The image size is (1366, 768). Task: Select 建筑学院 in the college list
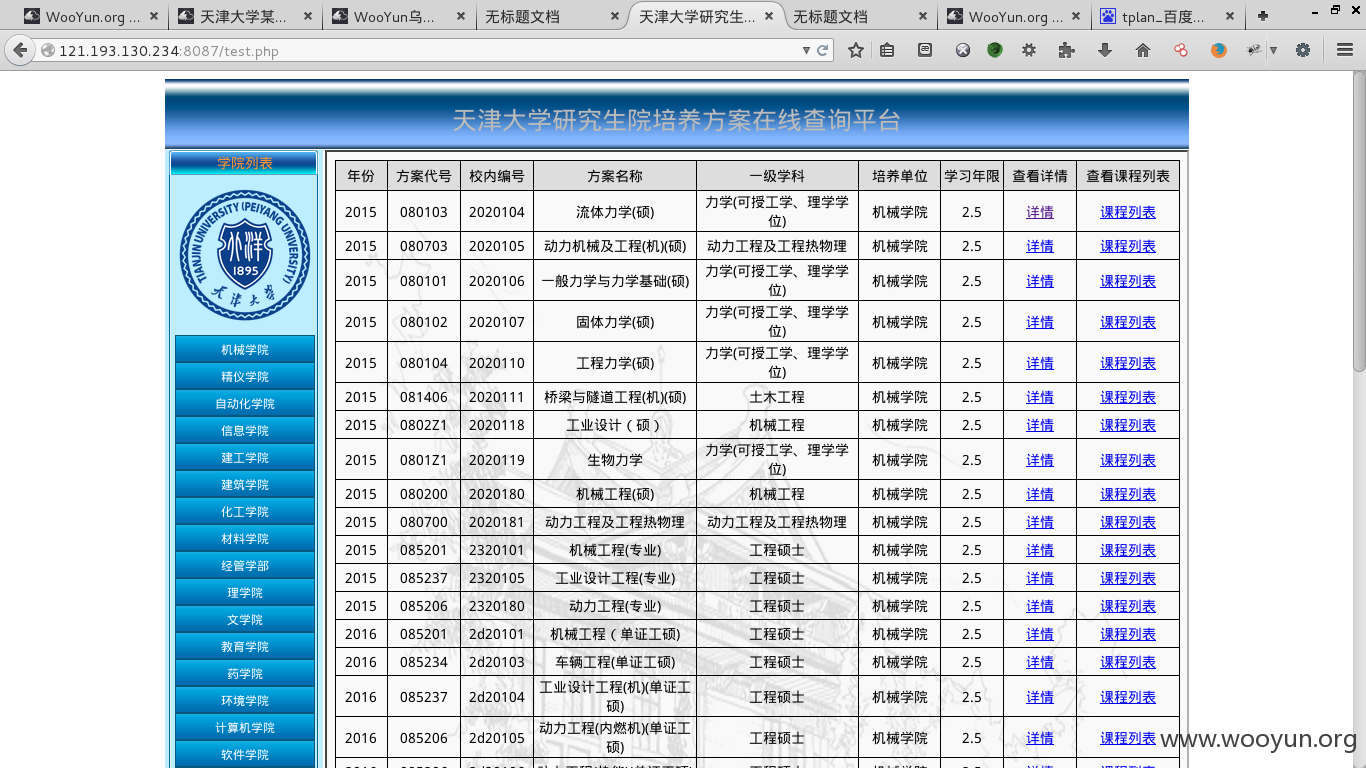point(245,485)
